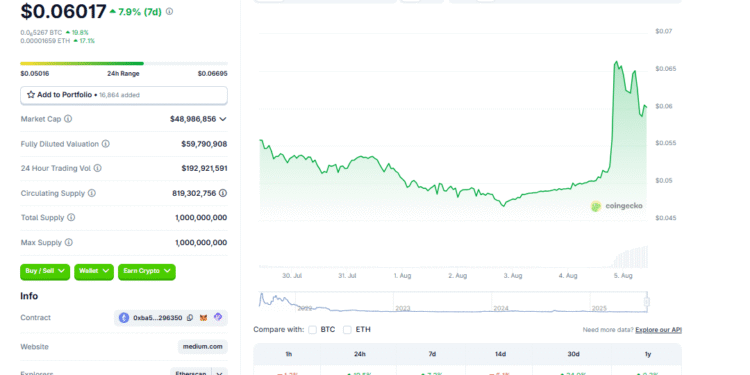This screenshot has width=750, height=375.
Task: Click the 24h Range progress bar
Action: point(124,63)
